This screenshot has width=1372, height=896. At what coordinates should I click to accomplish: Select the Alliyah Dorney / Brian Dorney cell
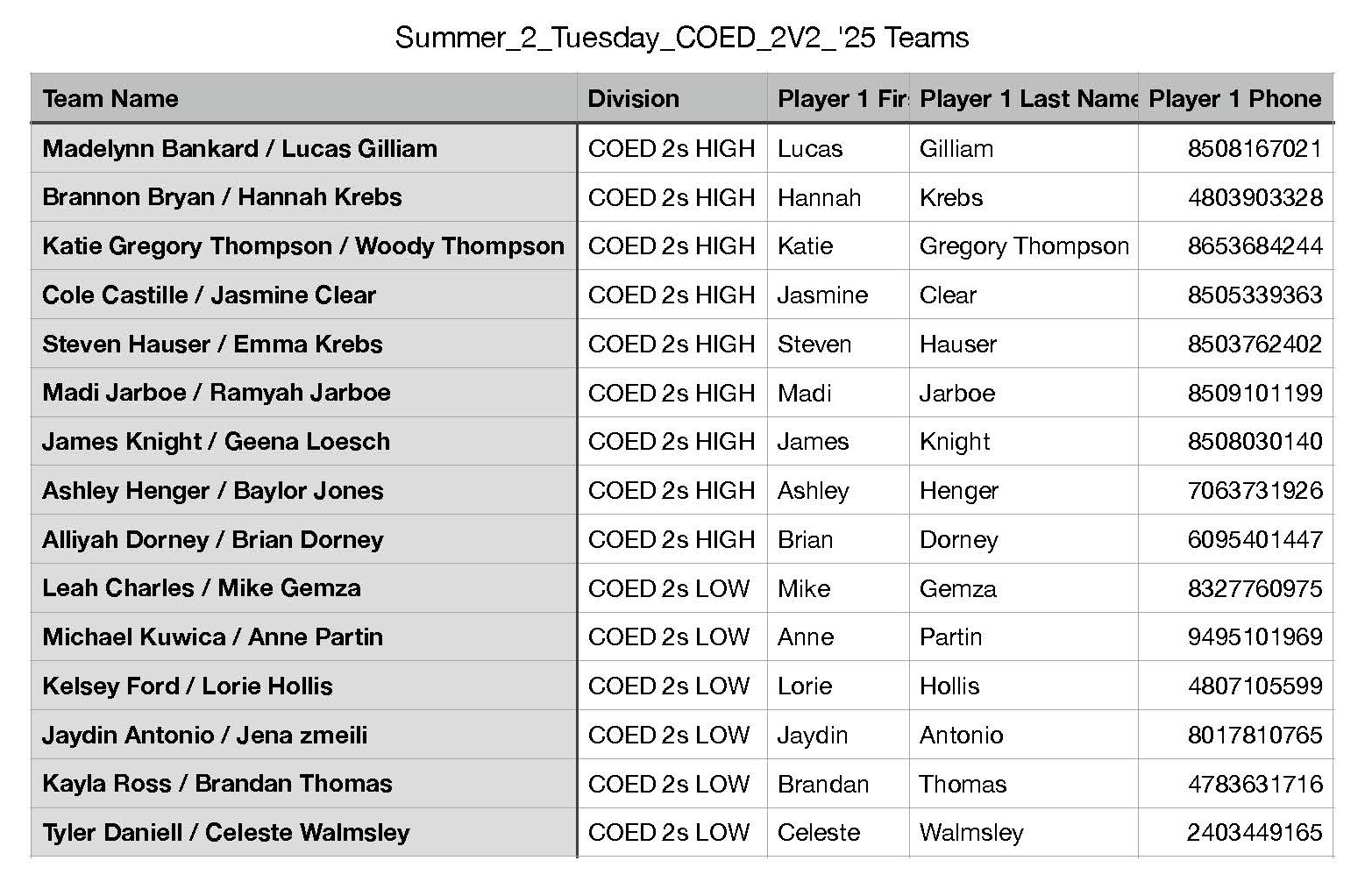click(303, 539)
